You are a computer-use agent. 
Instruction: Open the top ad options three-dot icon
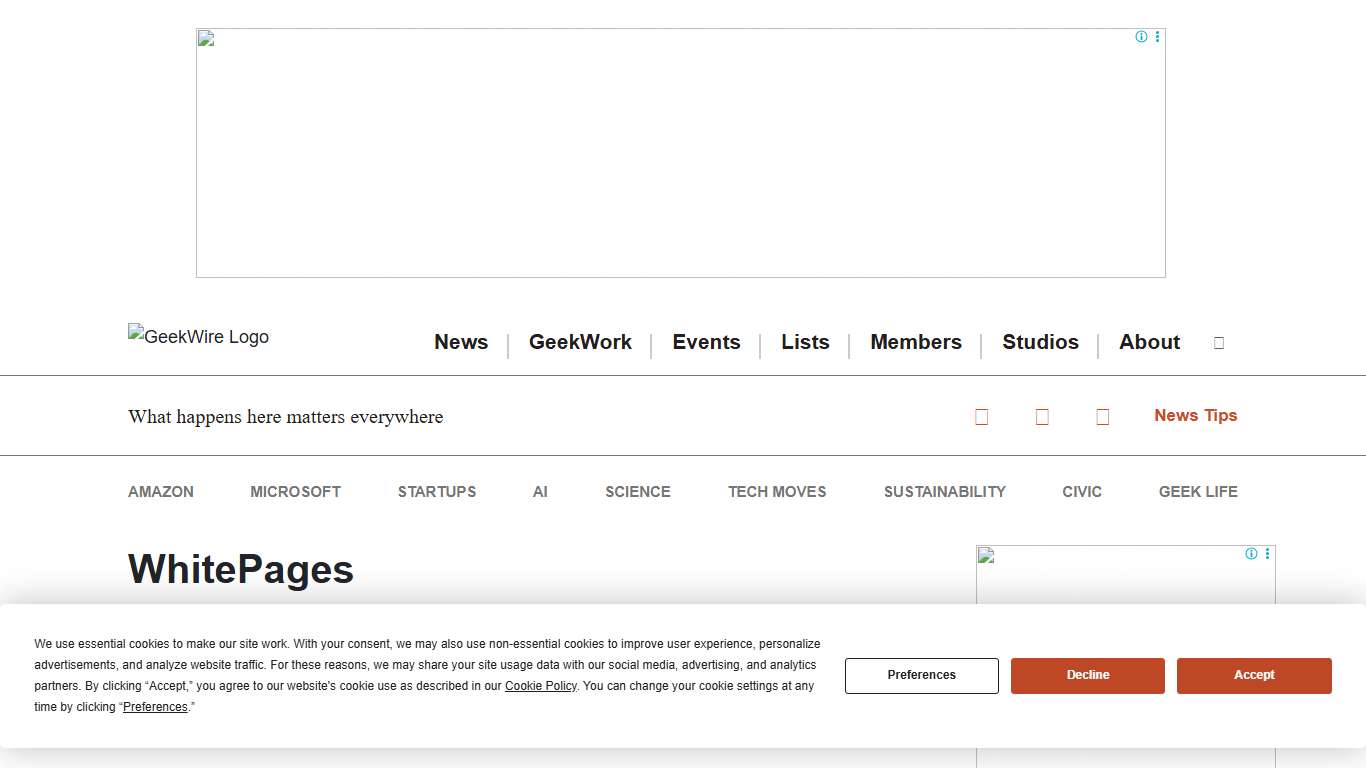click(1157, 36)
